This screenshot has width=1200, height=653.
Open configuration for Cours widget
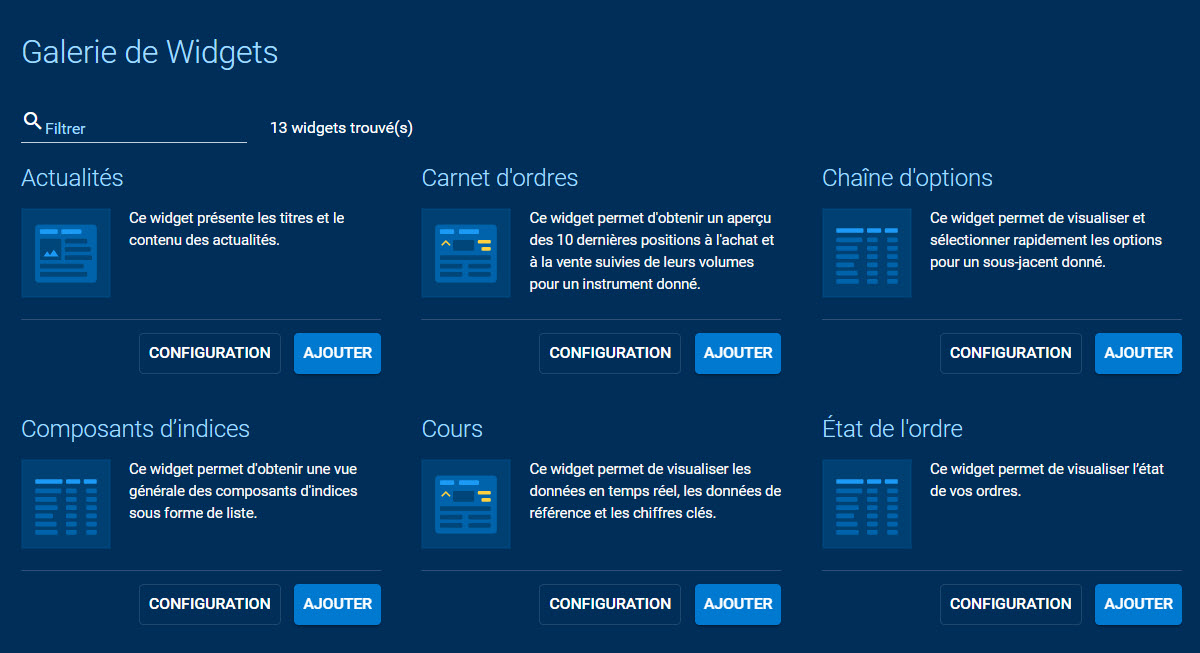610,604
